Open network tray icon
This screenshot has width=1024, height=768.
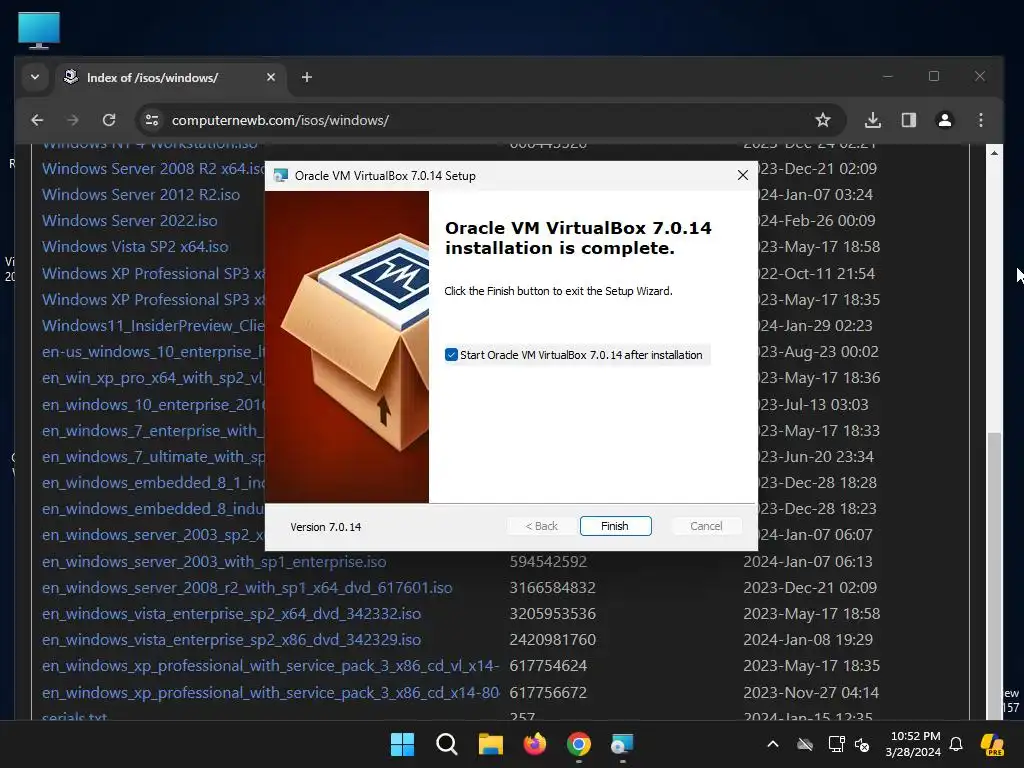click(x=836, y=744)
